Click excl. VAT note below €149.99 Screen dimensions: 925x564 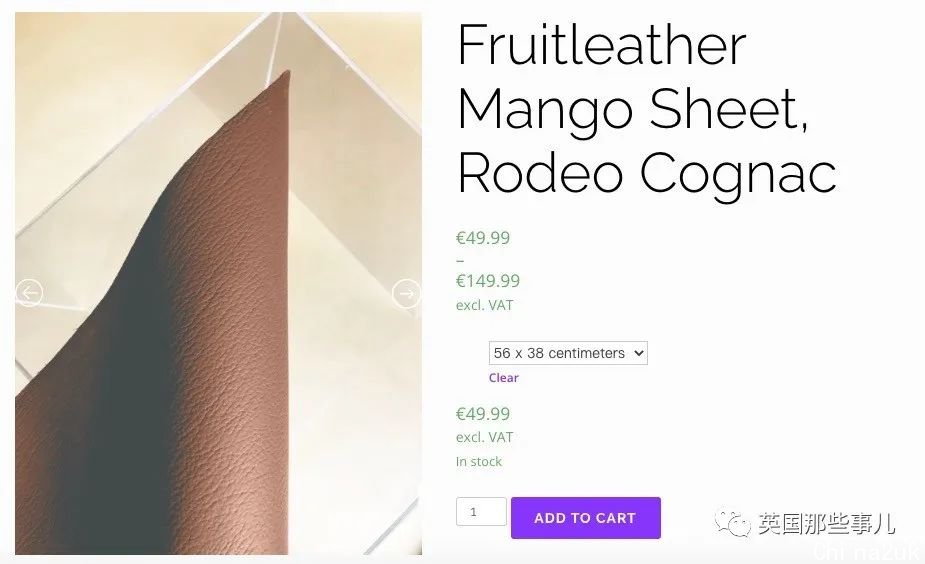point(484,305)
